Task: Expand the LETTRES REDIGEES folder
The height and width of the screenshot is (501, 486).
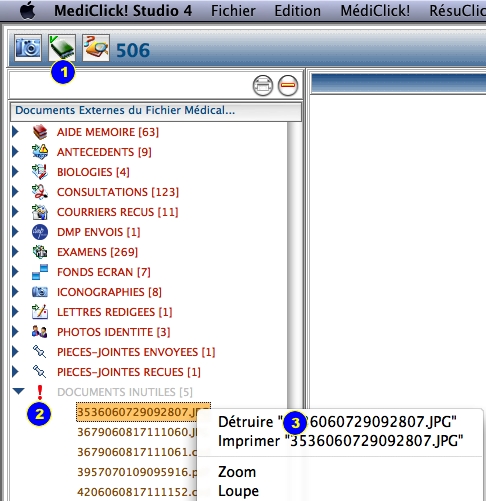Action: click(x=15, y=312)
